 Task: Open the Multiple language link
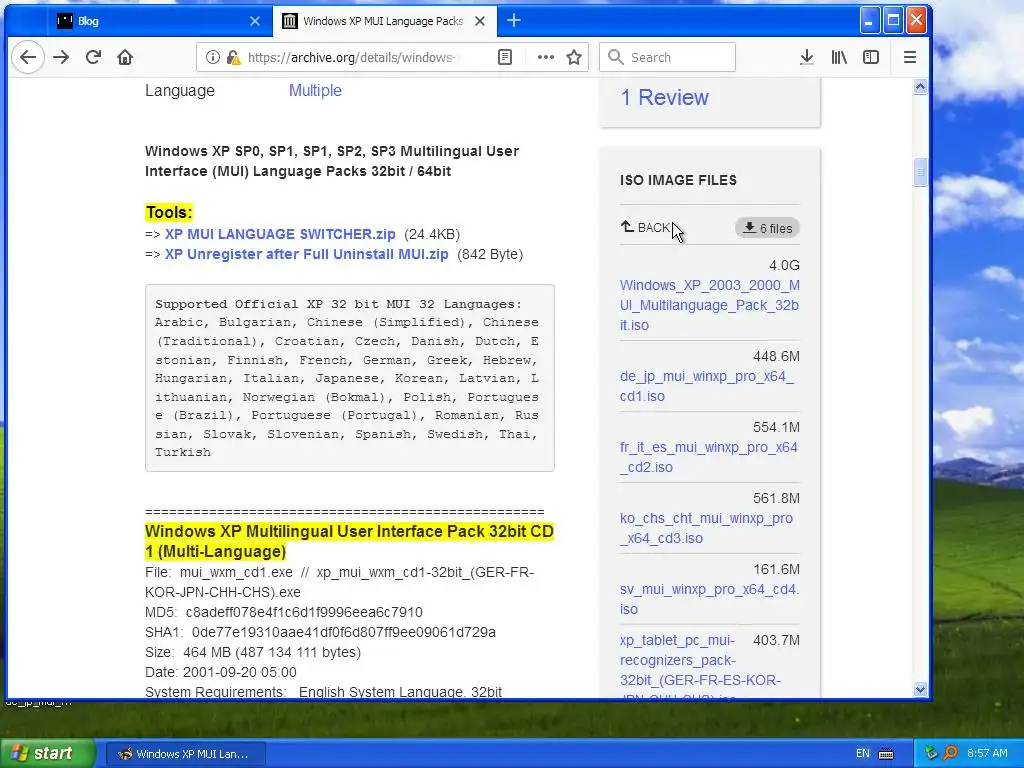pyautogui.click(x=315, y=90)
